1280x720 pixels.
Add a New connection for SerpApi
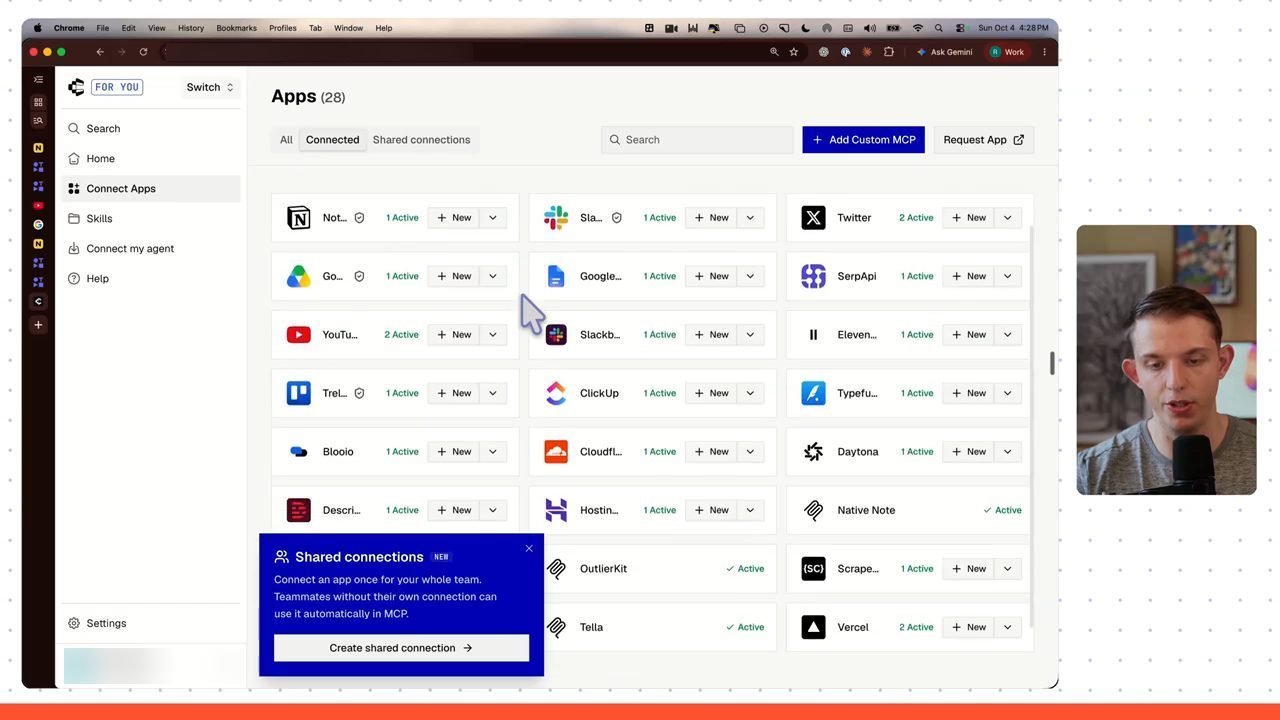(x=968, y=276)
